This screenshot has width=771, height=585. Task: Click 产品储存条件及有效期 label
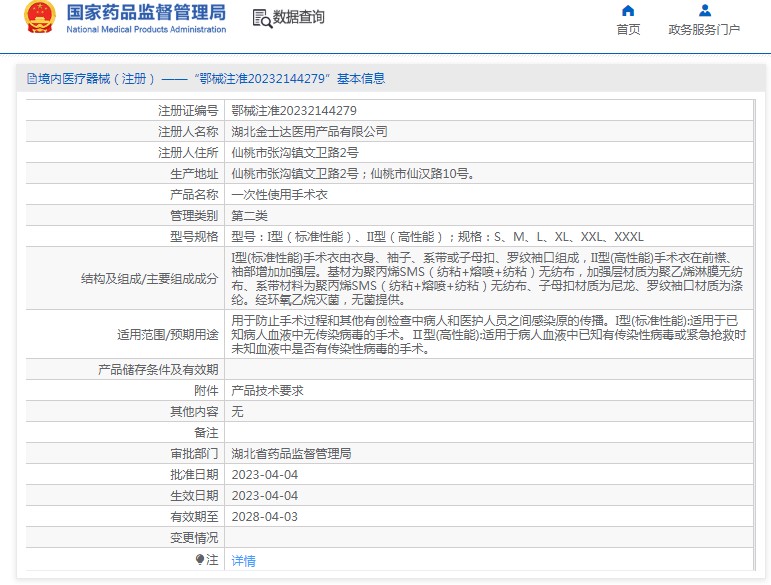158,370
